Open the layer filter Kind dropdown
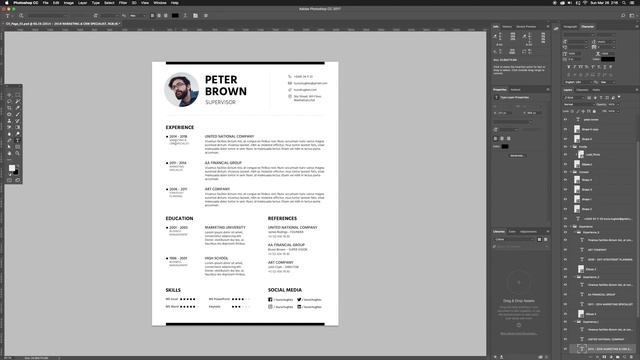 tap(573, 98)
